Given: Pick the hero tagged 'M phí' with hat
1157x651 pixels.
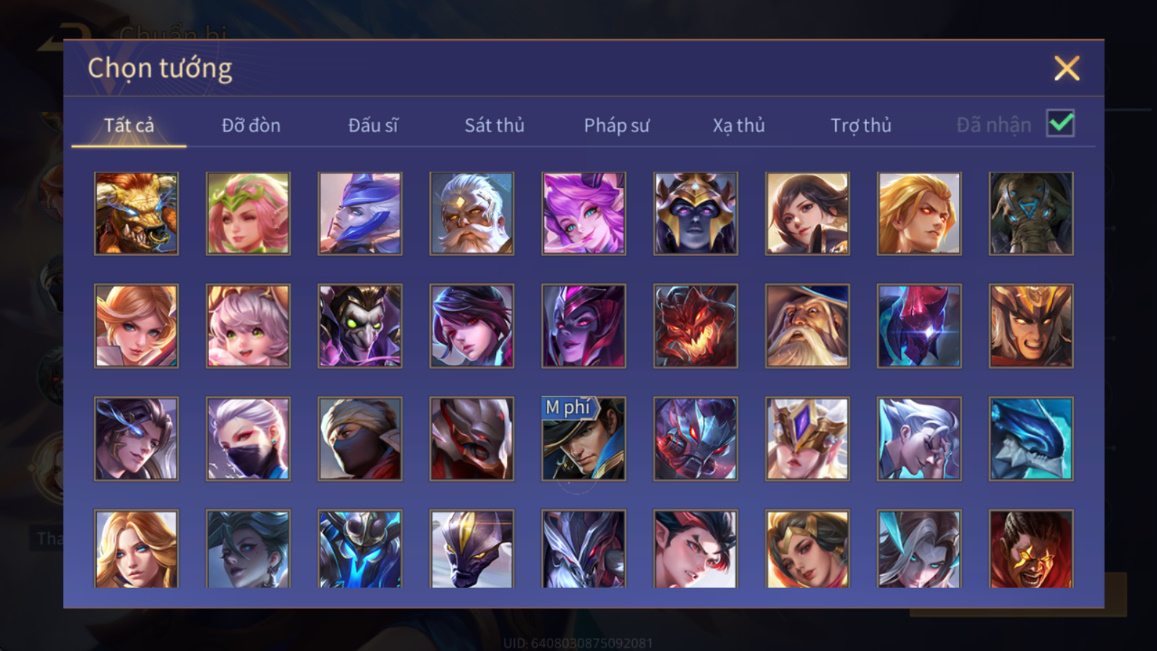Looking at the screenshot, I should coord(584,438).
